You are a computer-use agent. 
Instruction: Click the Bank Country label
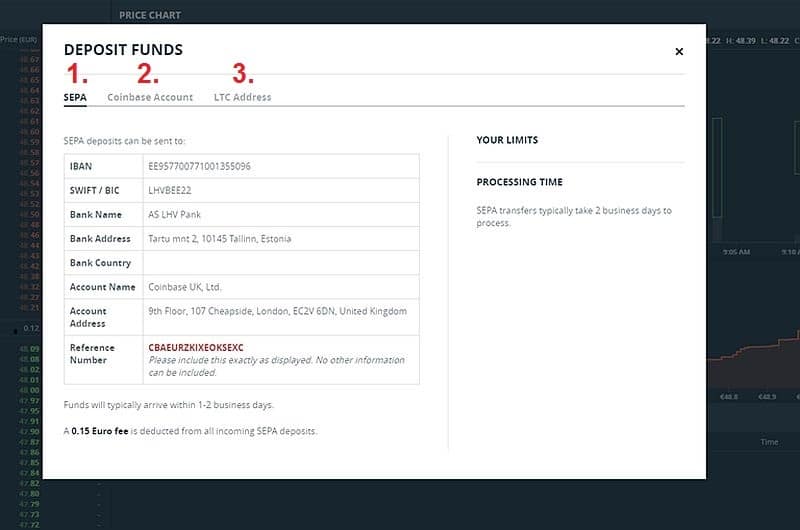(x=101, y=263)
